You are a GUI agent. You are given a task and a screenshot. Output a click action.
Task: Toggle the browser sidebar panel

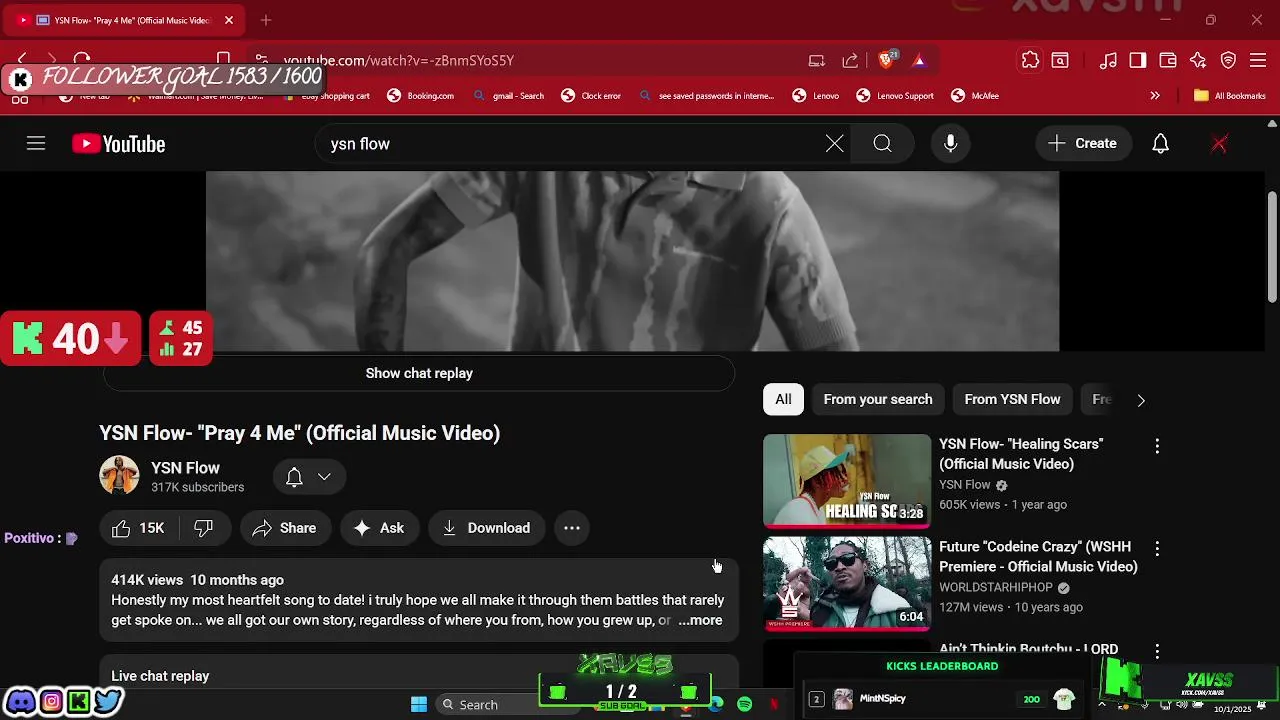(1138, 60)
